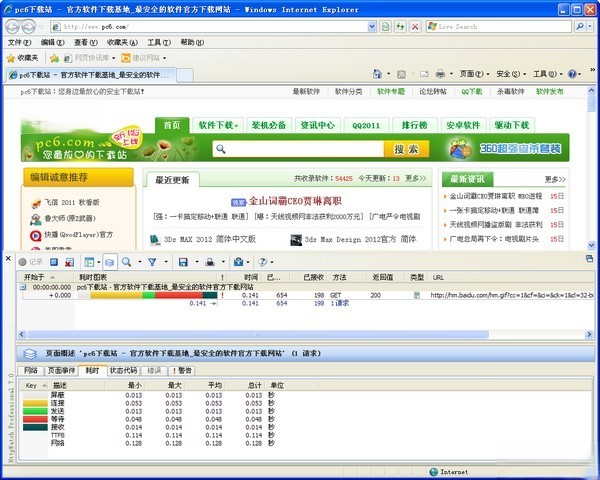Image resolution: width=600 pixels, height=480 pixels.
Task: Open the Save dropdown arrow
Action: click(x=197, y=262)
